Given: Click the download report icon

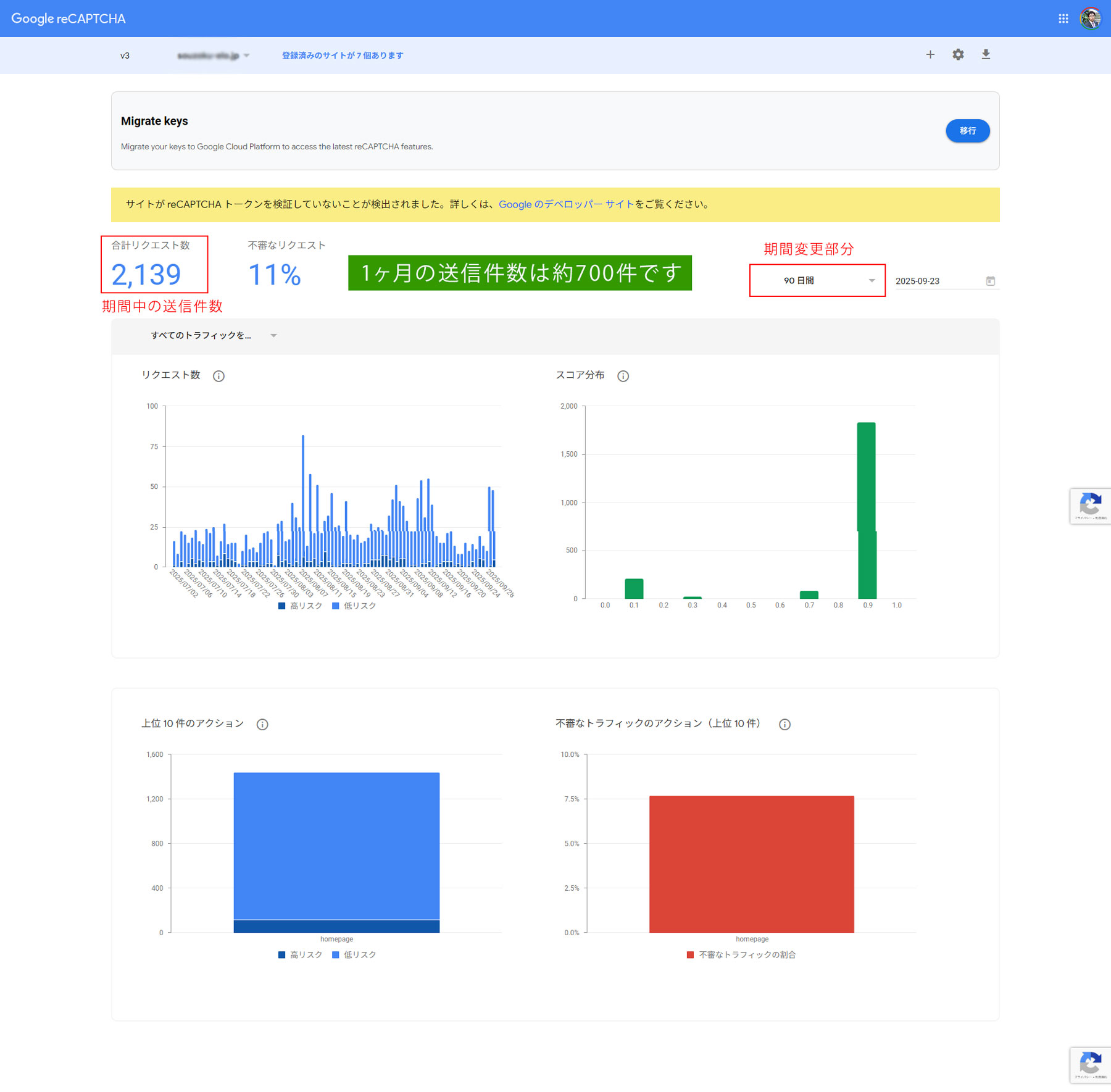Looking at the screenshot, I should tap(986, 55).
